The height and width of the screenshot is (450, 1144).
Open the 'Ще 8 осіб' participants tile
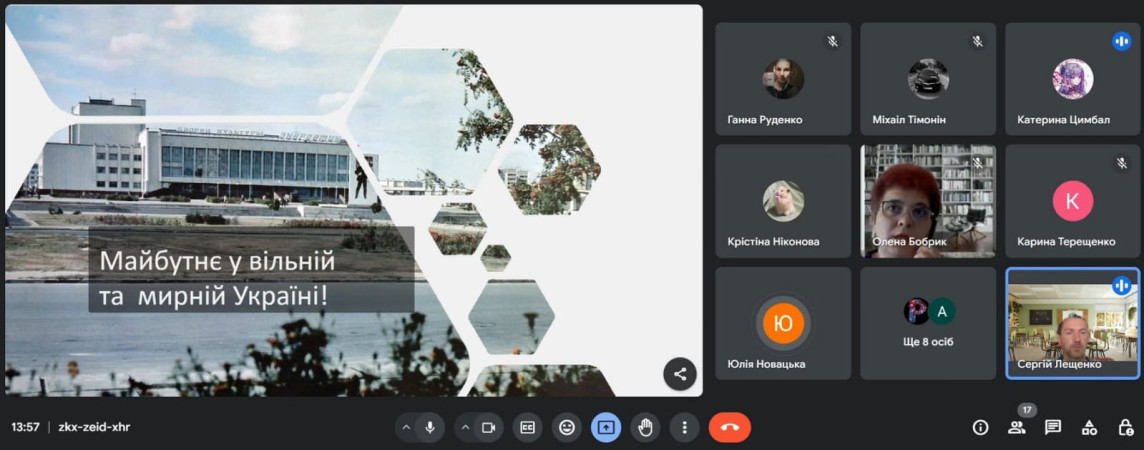coord(929,323)
